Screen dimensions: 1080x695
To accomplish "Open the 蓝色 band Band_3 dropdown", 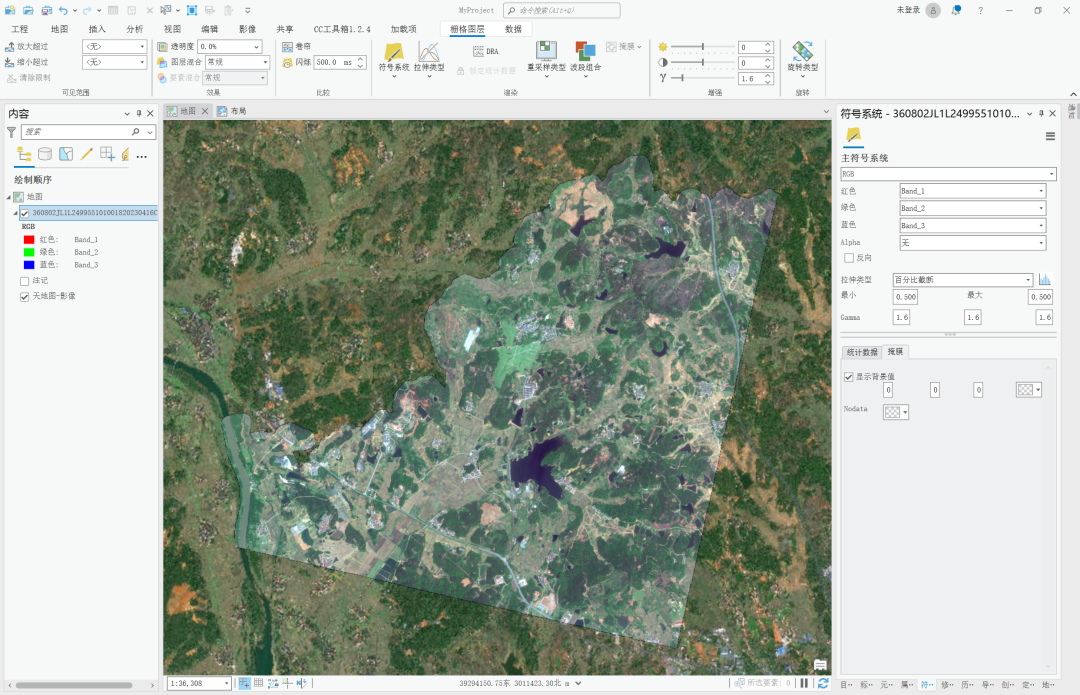I will point(973,225).
